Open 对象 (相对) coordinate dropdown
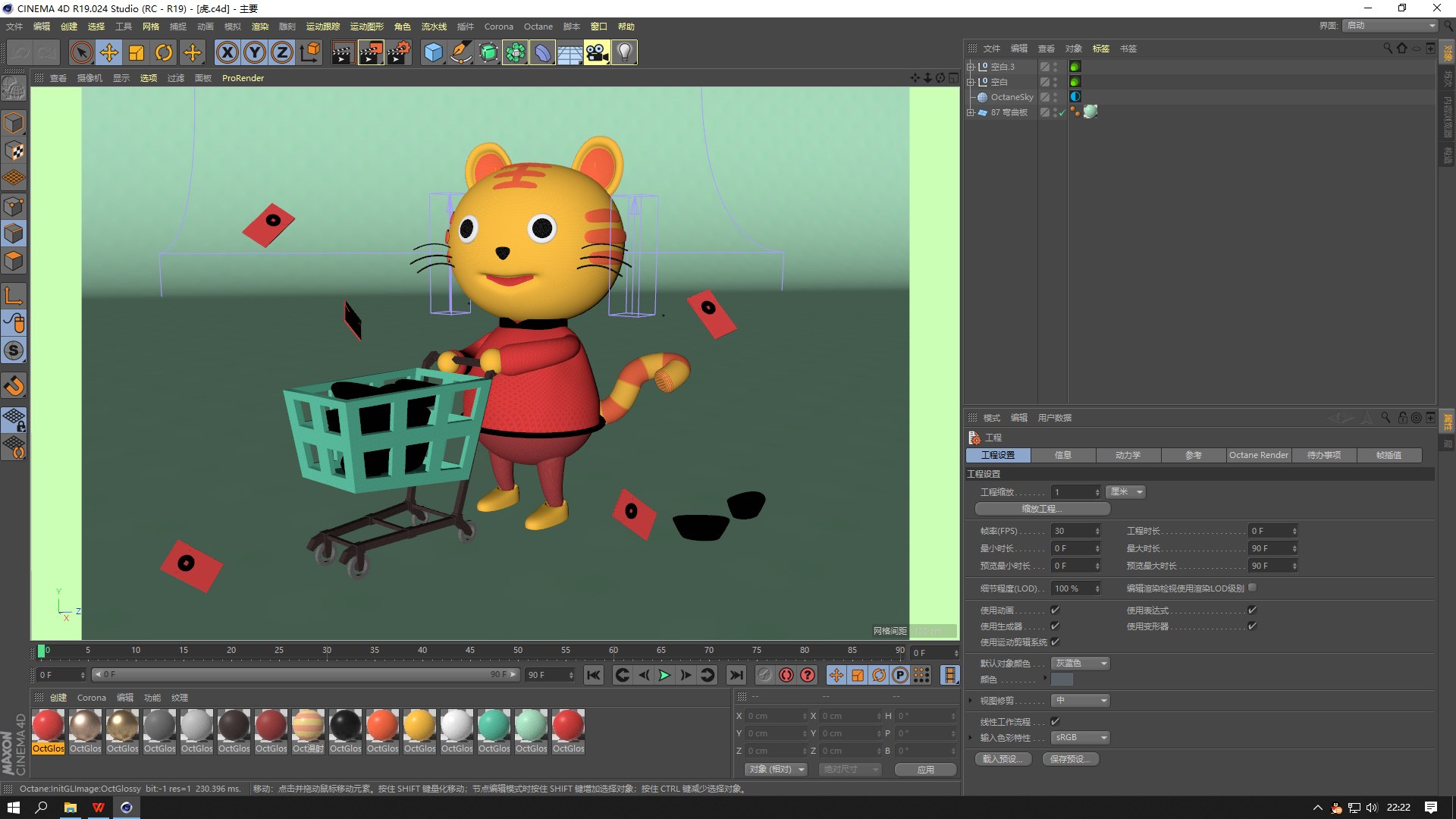This screenshot has width=1456, height=819. 777,769
